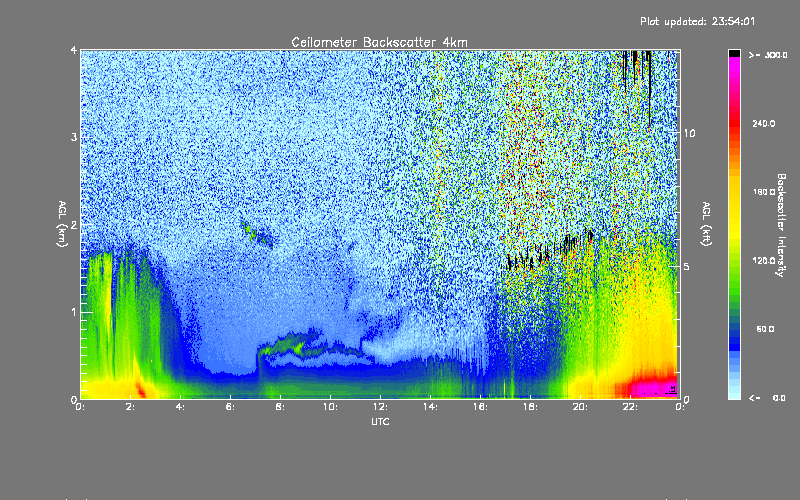The image size is (800, 500).
Task: Click the '6:' UTC time tick
Action: (x=231, y=407)
